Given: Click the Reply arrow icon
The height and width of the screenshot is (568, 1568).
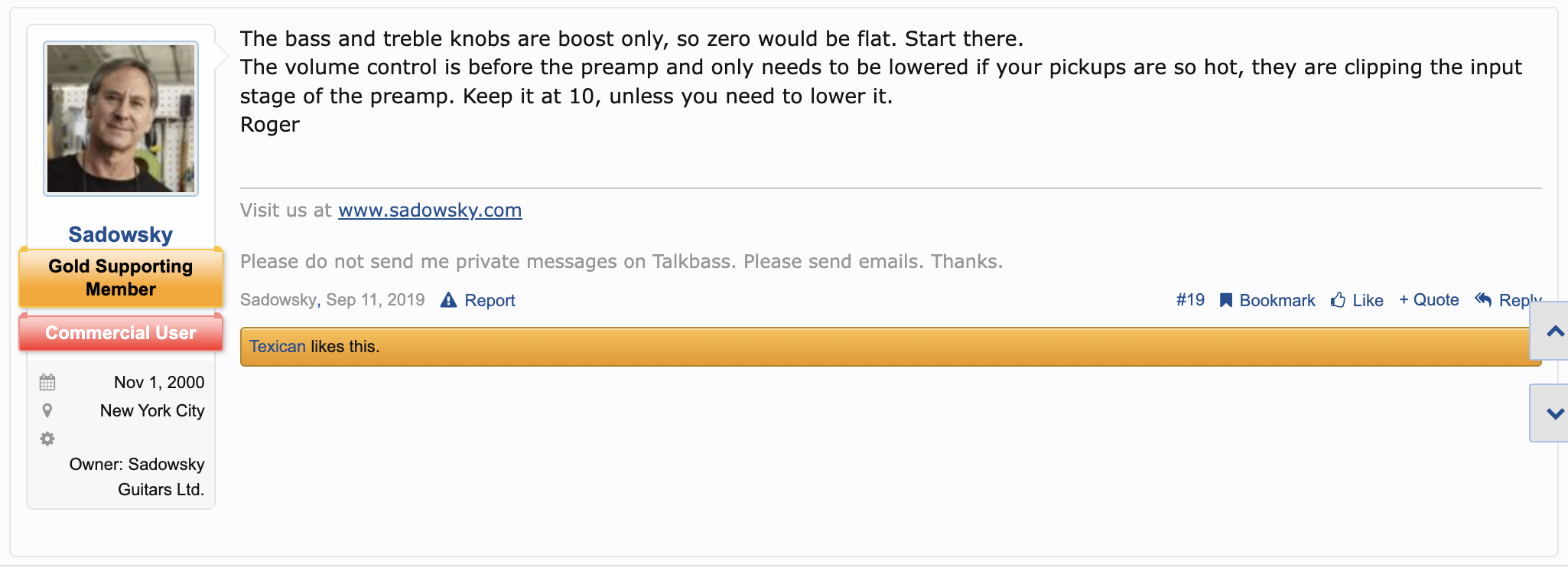Looking at the screenshot, I should pos(1483,299).
